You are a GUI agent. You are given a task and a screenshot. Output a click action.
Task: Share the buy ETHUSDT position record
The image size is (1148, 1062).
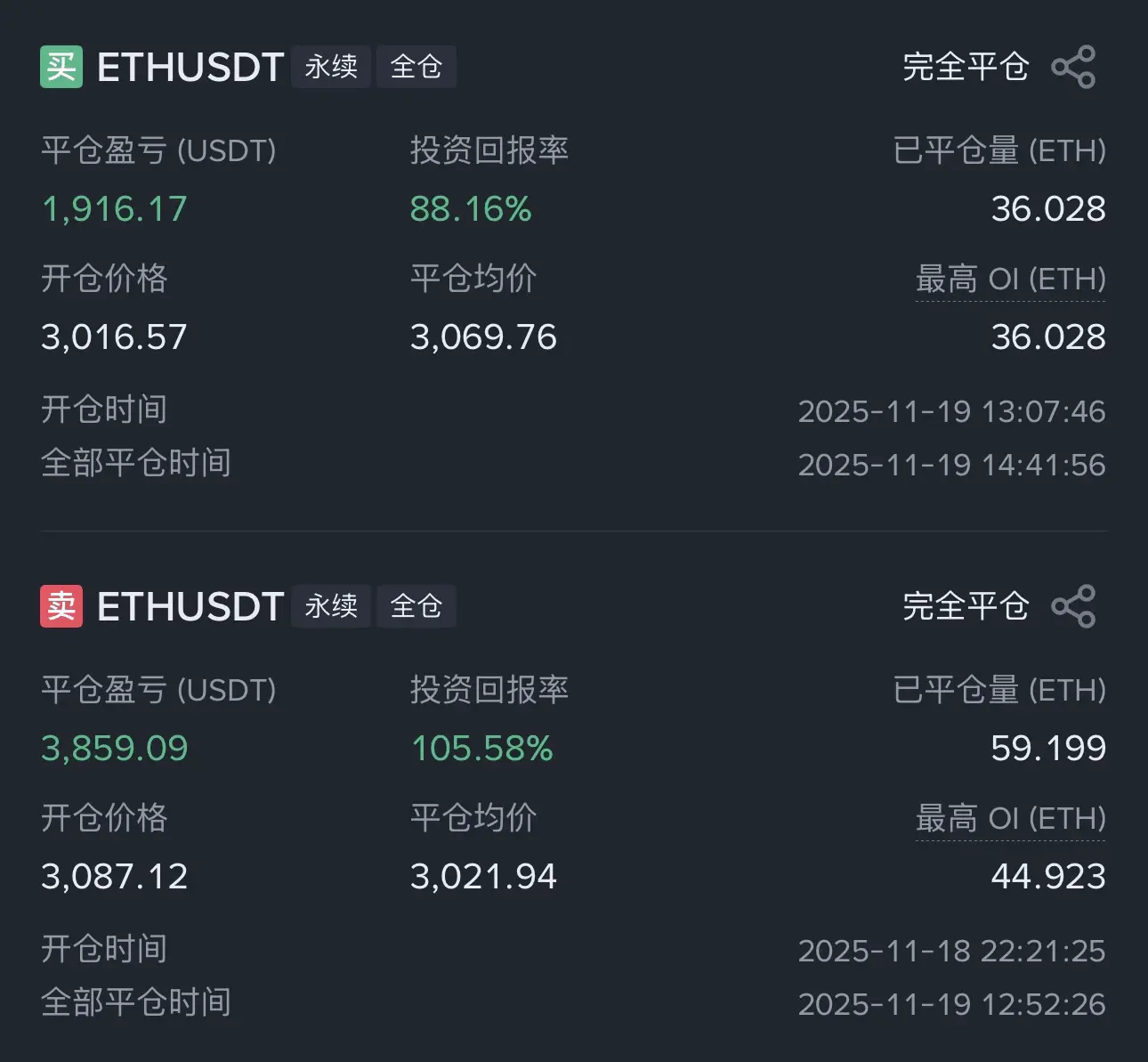[x=1073, y=67]
